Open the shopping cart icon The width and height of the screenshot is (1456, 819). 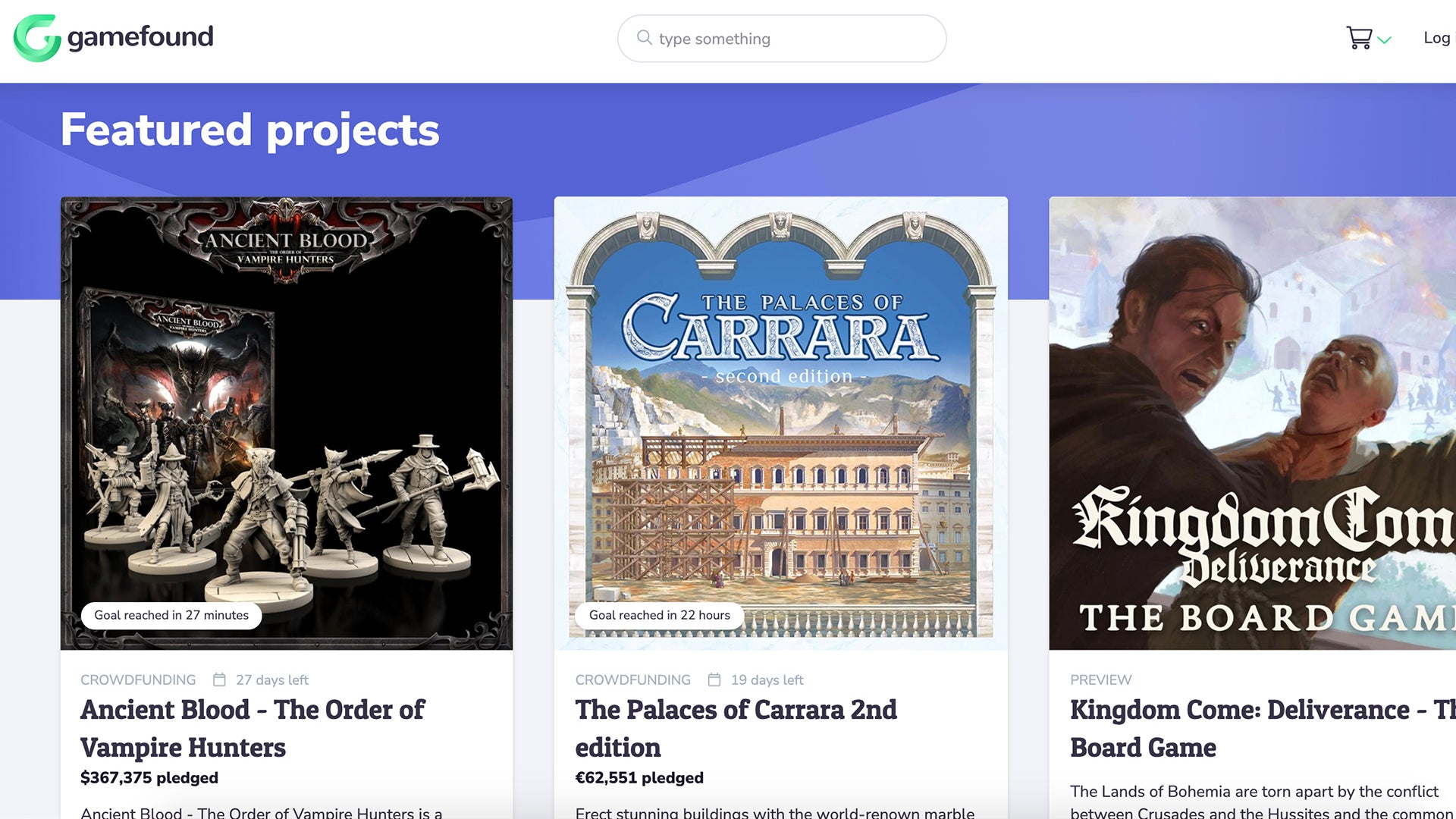click(x=1359, y=38)
